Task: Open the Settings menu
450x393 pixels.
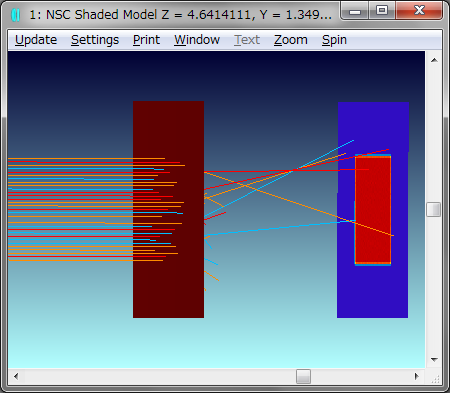Action: (x=95, y=40)
